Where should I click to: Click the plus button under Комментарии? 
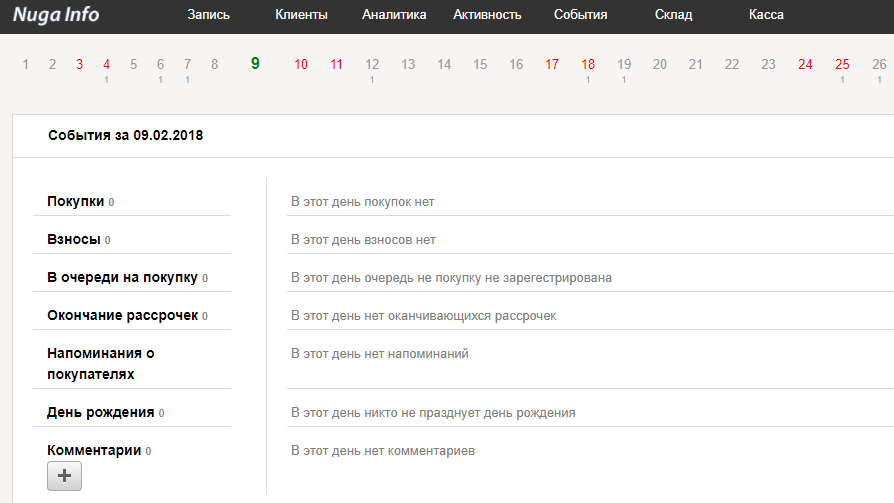[64, 476]
